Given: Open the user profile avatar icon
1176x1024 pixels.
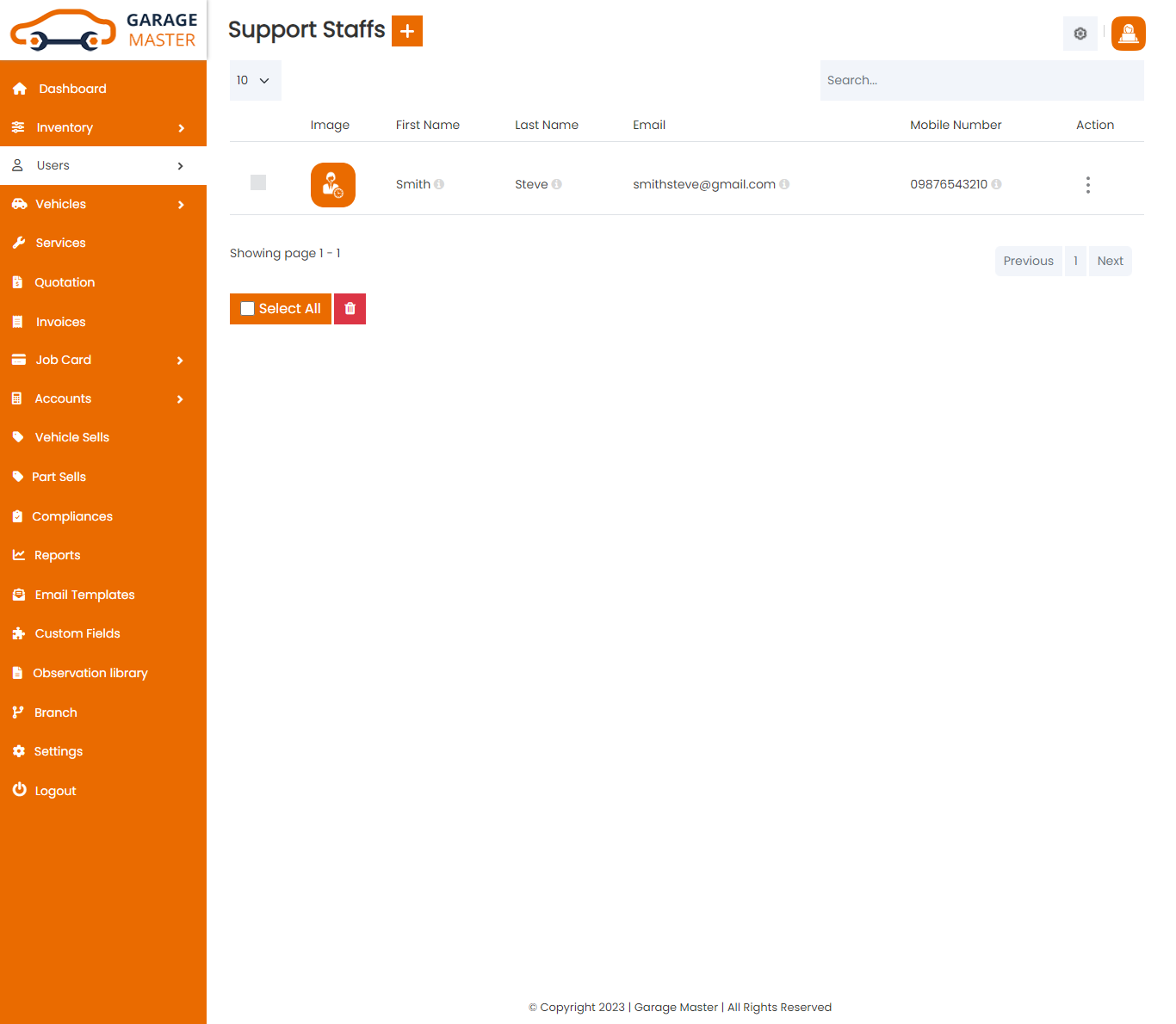Looking at the screenshot, I should point(1128,34).
